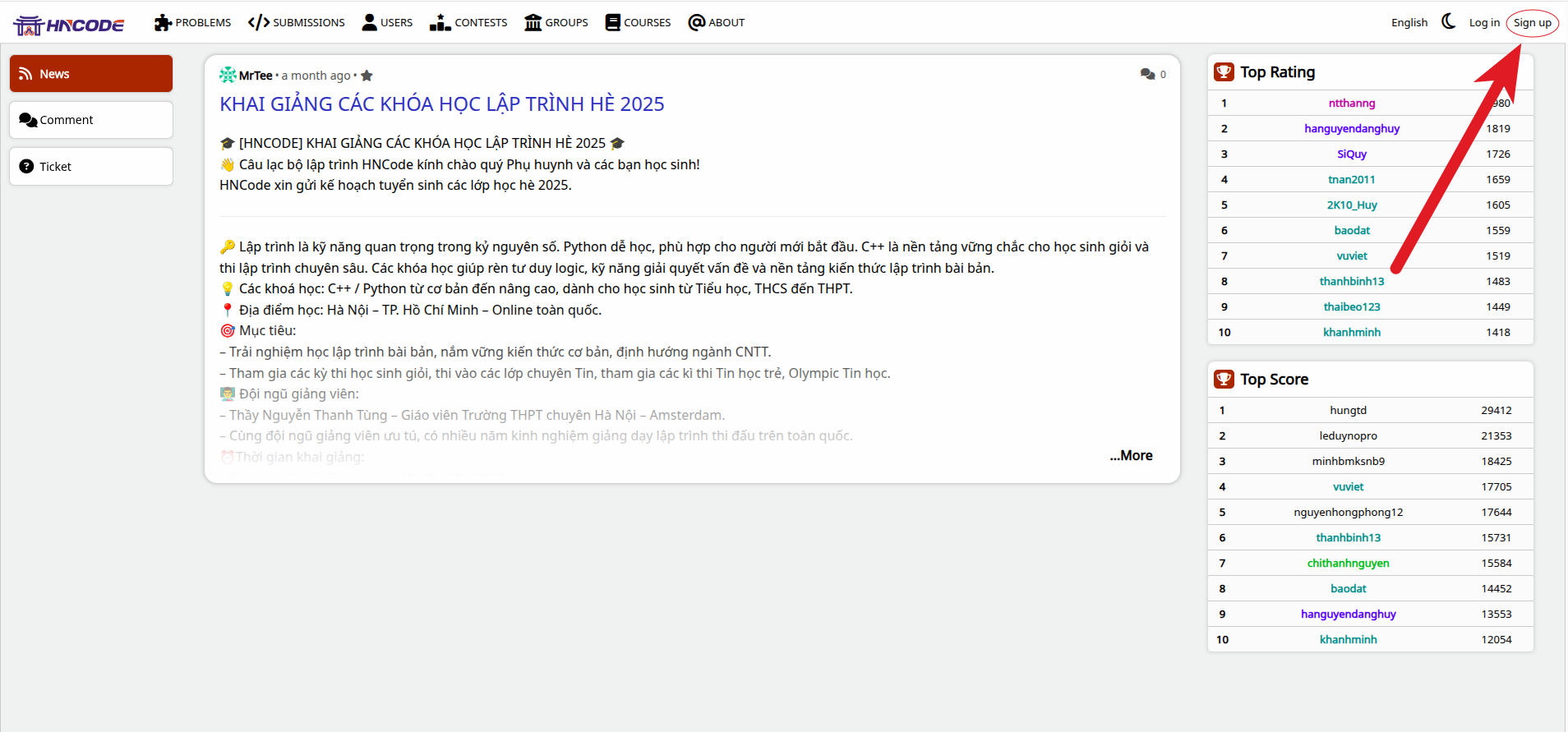The image size is (1568, 732).
Task: Open hanguyendanghuy in Top Rating
Action: pos(1352,128)
